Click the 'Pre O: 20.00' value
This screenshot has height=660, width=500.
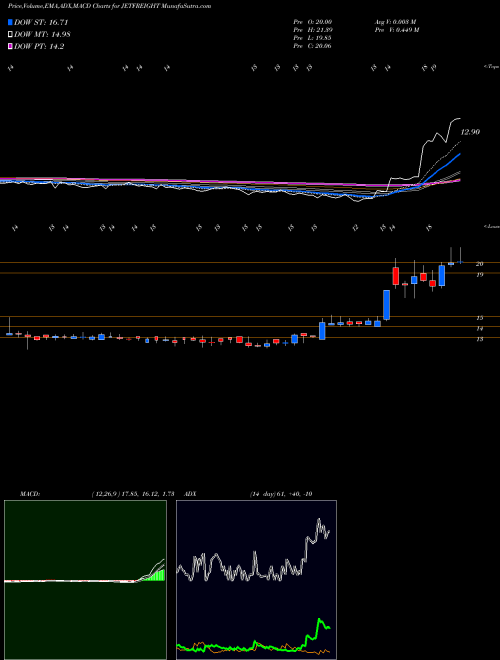tap(312, 22)
